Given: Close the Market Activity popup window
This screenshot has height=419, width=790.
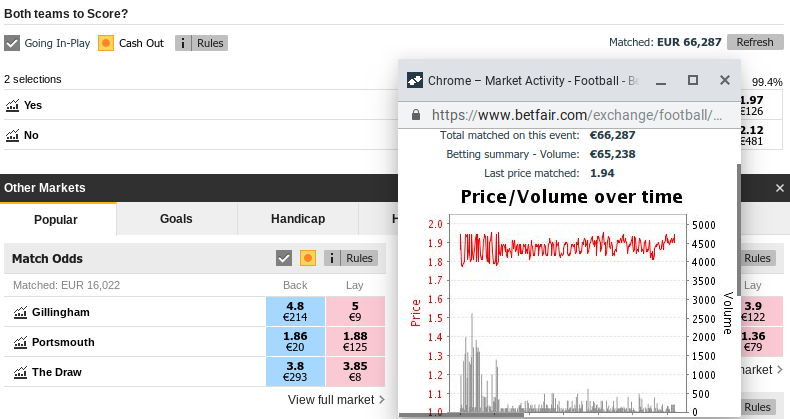Looking at the screenshot, I should coord(725,80).
